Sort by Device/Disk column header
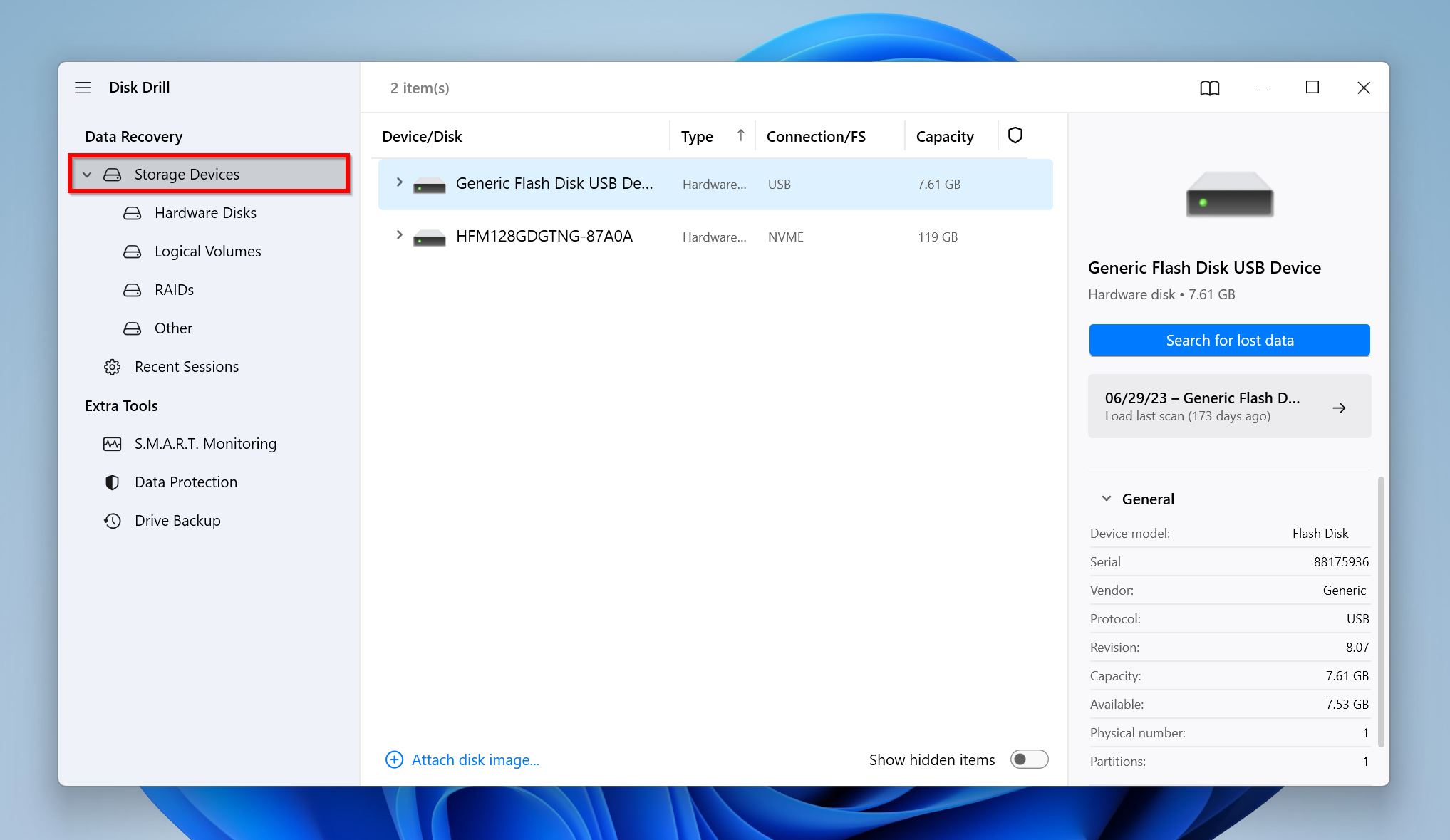The height and width of the screenshot is (840, 1450). [x=422, y=136]
